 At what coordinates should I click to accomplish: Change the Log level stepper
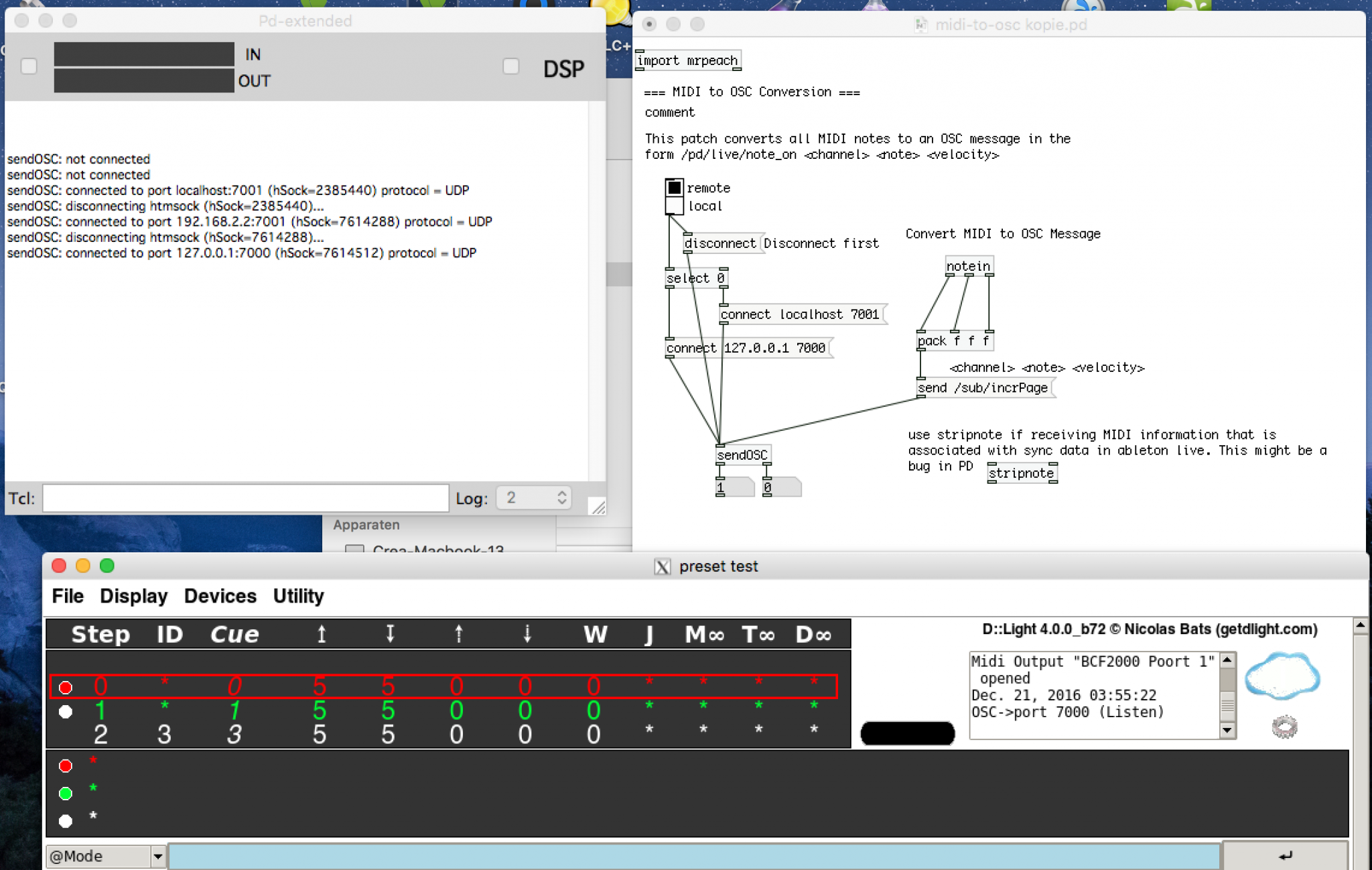[x=561, y=497]
